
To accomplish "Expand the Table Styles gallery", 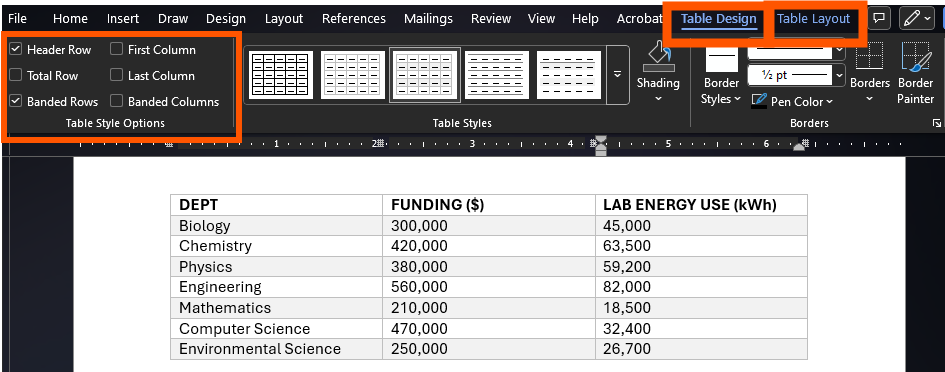I will [617, 75].
